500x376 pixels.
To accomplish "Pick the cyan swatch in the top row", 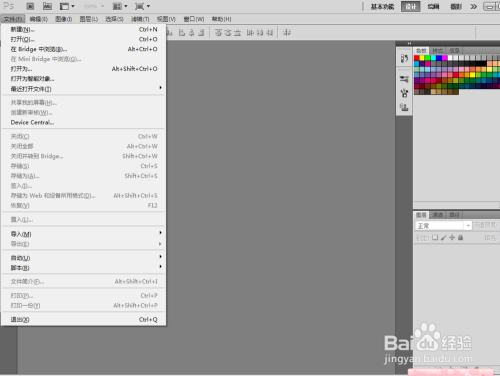I will tap(433, 58).
